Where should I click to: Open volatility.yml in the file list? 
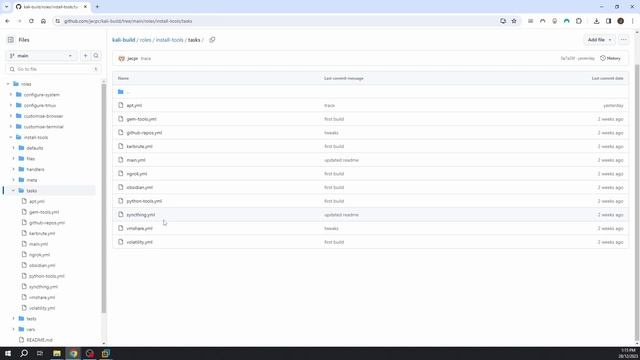[x=139, y=242]
